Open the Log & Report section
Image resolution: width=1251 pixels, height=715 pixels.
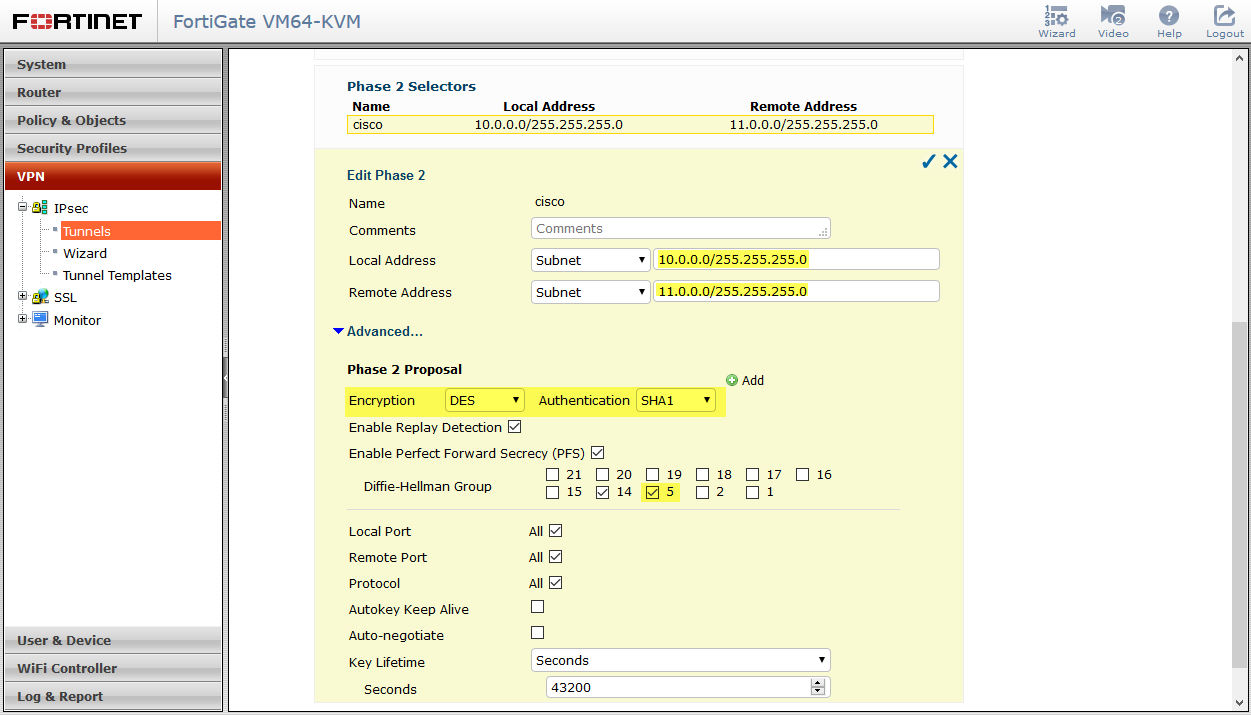[x=113, y=696]
